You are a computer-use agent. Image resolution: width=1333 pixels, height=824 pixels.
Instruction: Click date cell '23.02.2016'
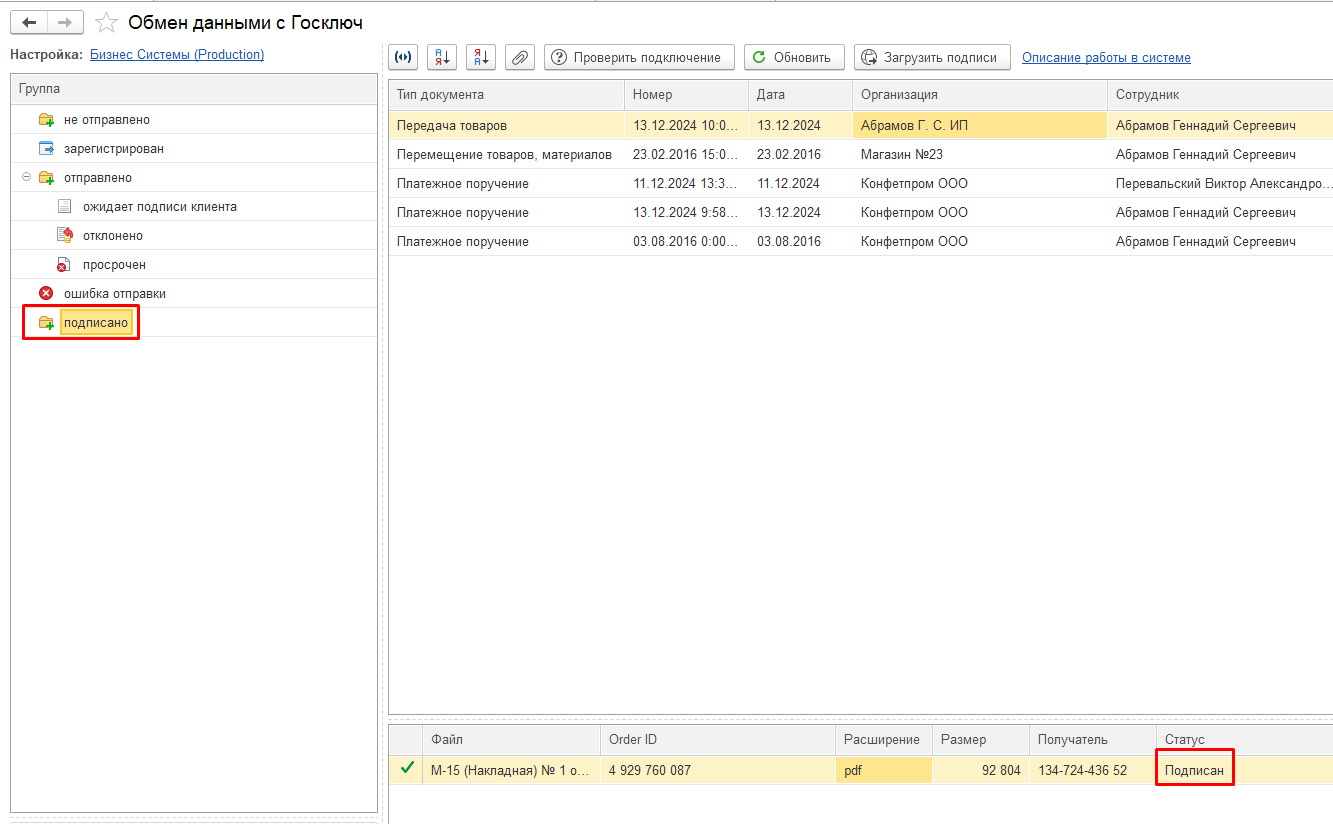[x=800, y=155]
